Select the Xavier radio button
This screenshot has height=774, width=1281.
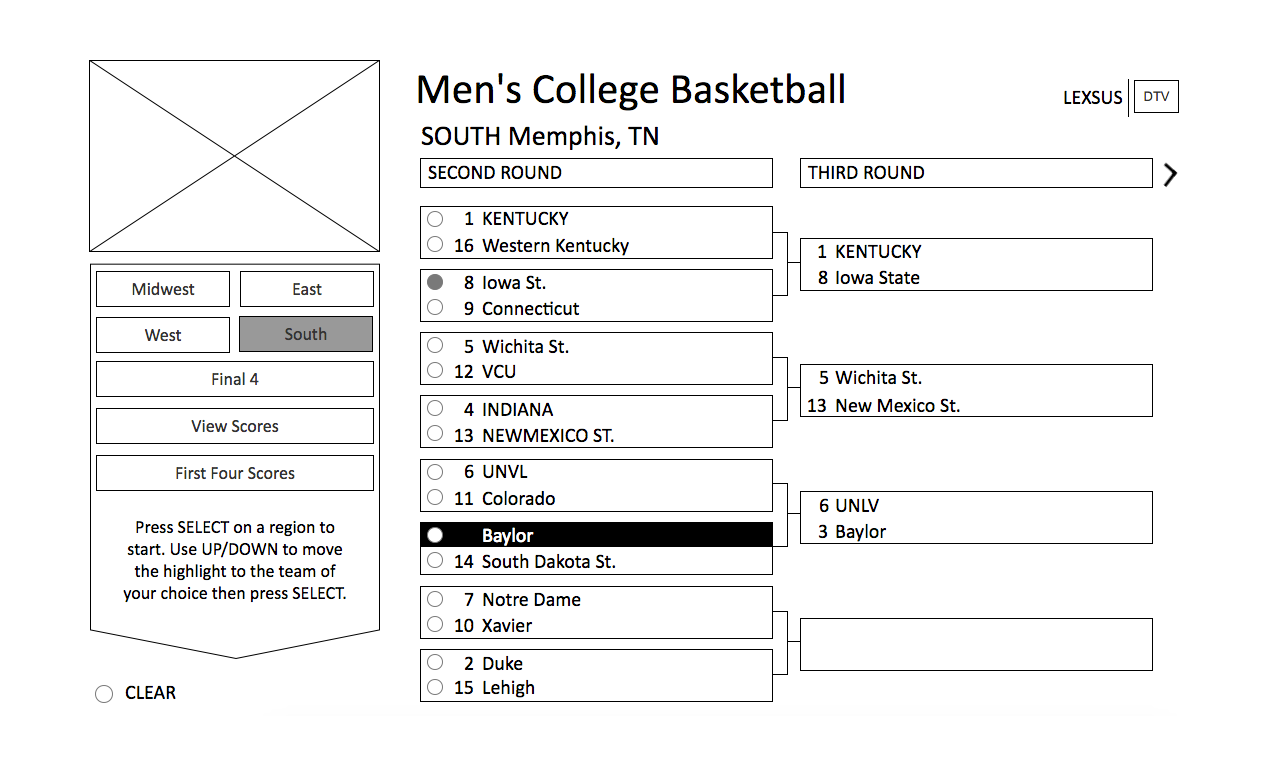pos(435,625)
